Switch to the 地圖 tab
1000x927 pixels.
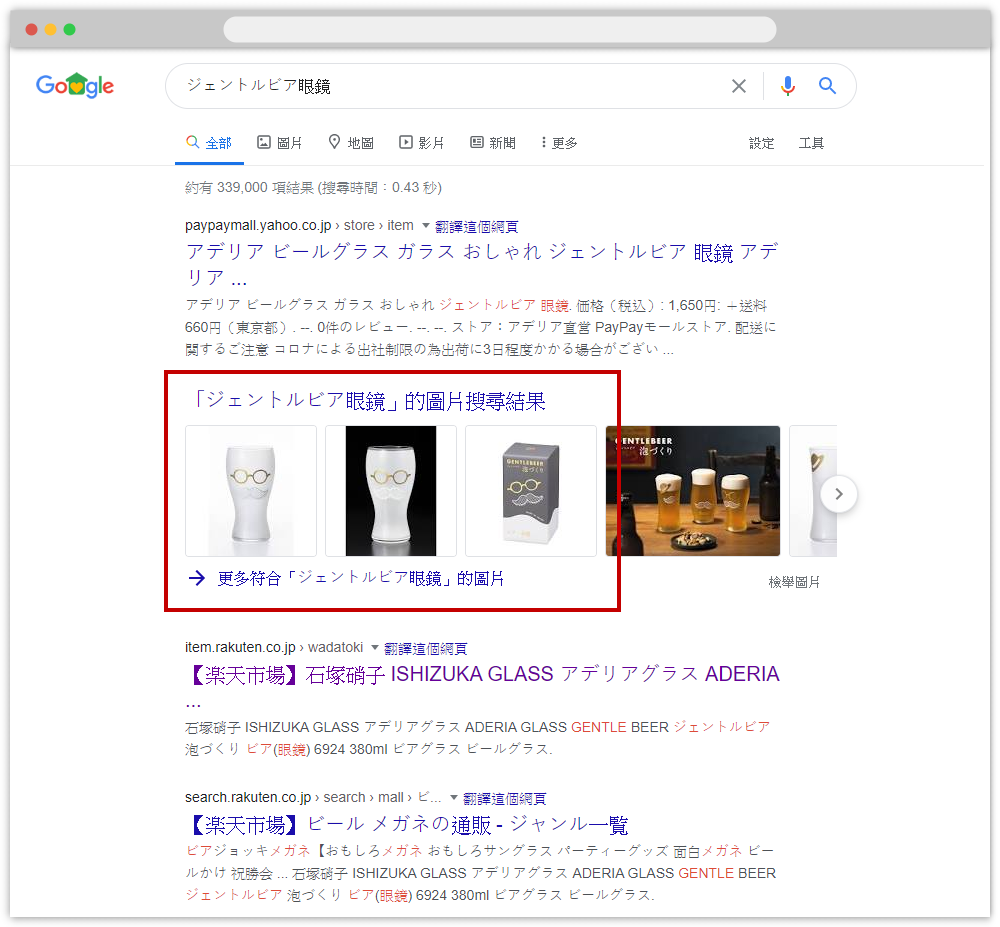pos(351,143)
